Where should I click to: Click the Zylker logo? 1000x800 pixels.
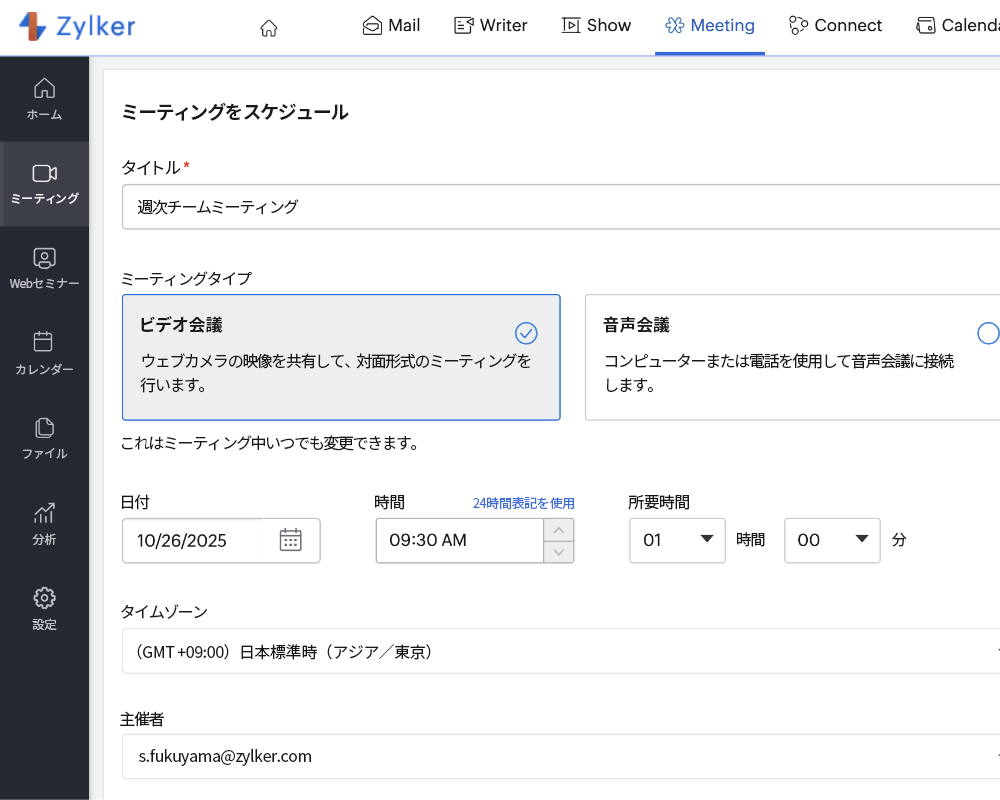[x=77, y=26]
